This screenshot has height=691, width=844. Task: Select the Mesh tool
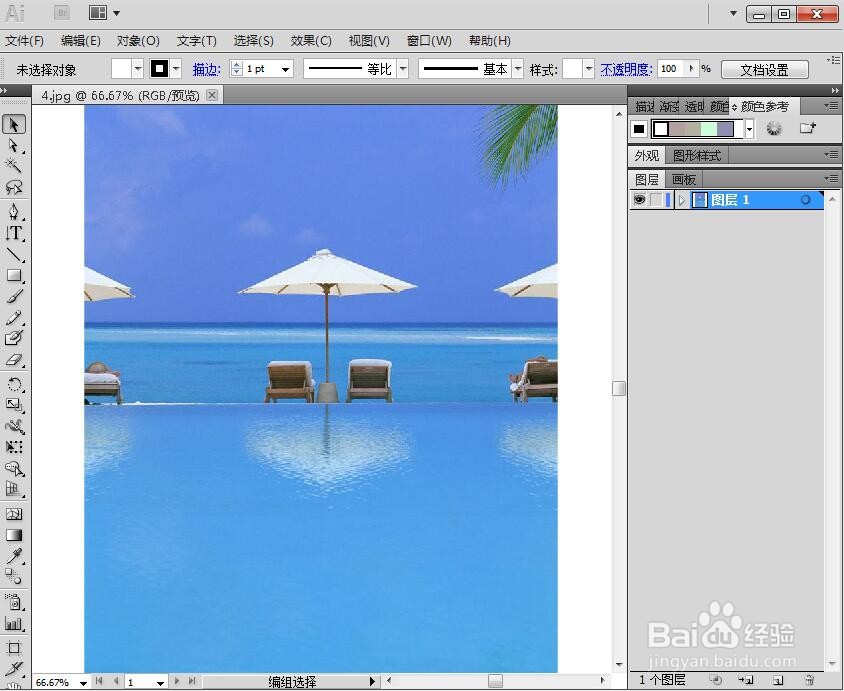click(x=14, y=514)
